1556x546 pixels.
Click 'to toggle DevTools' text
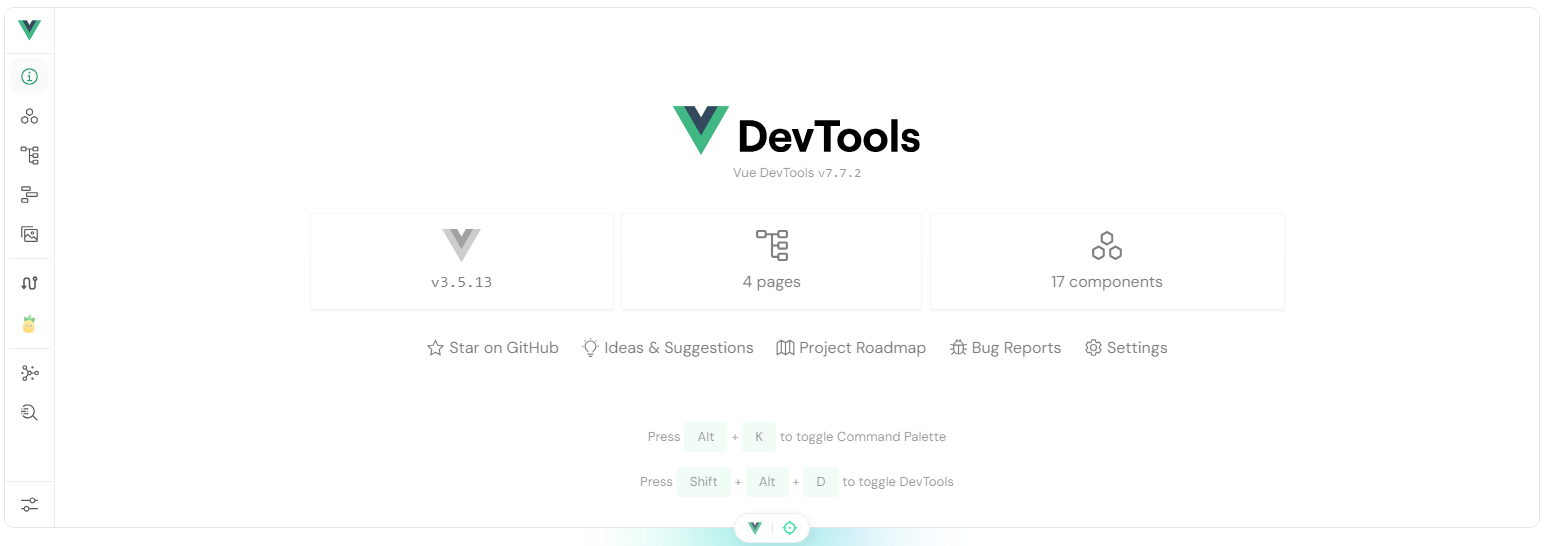click(898, 482)
